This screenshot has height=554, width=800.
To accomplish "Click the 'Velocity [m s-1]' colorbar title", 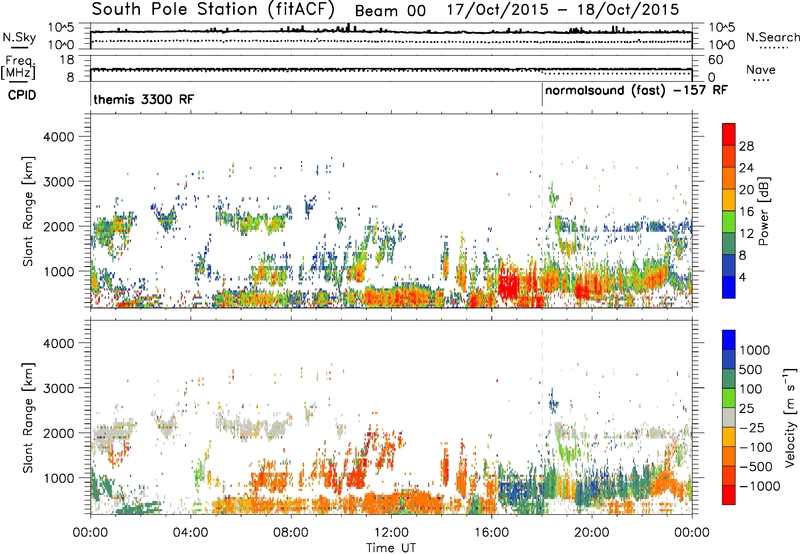I will coord(790,418).
